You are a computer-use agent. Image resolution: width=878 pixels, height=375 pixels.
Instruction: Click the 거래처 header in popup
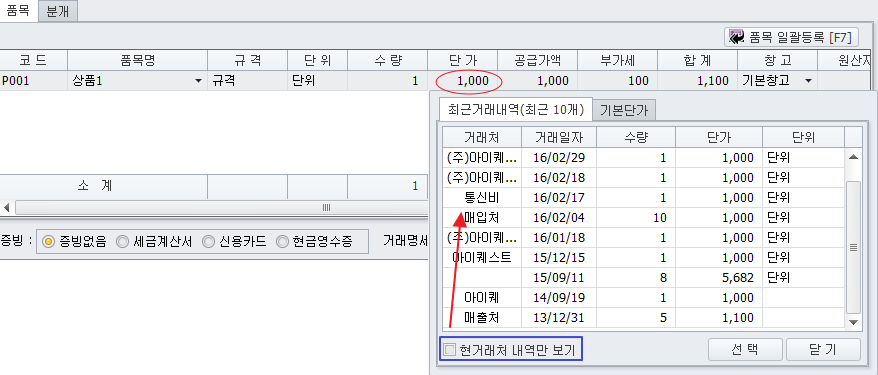click(482, 137)
